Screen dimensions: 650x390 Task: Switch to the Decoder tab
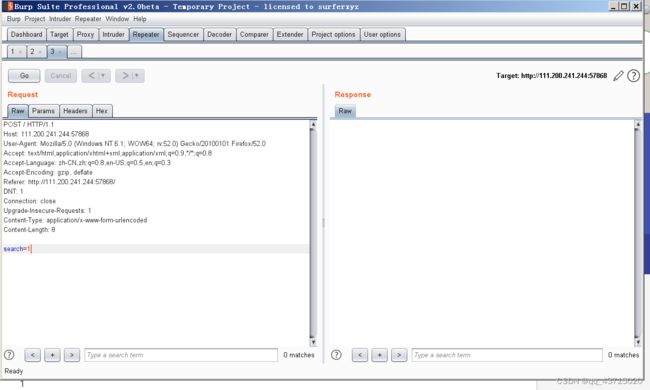219,34
